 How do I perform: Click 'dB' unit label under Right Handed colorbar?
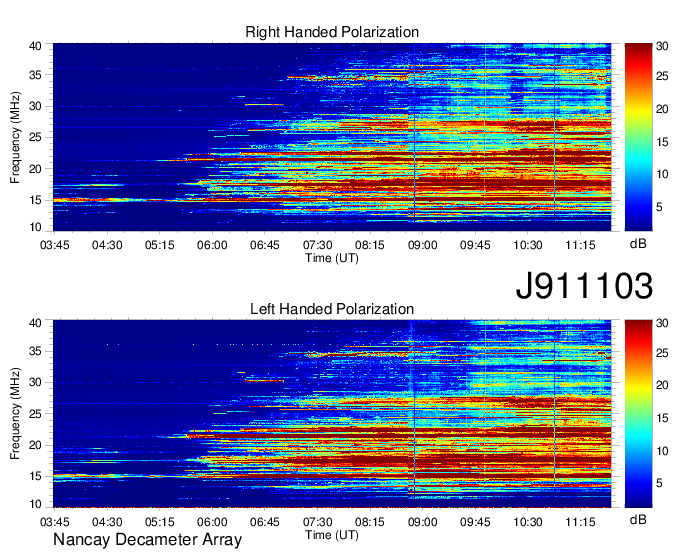638,244
